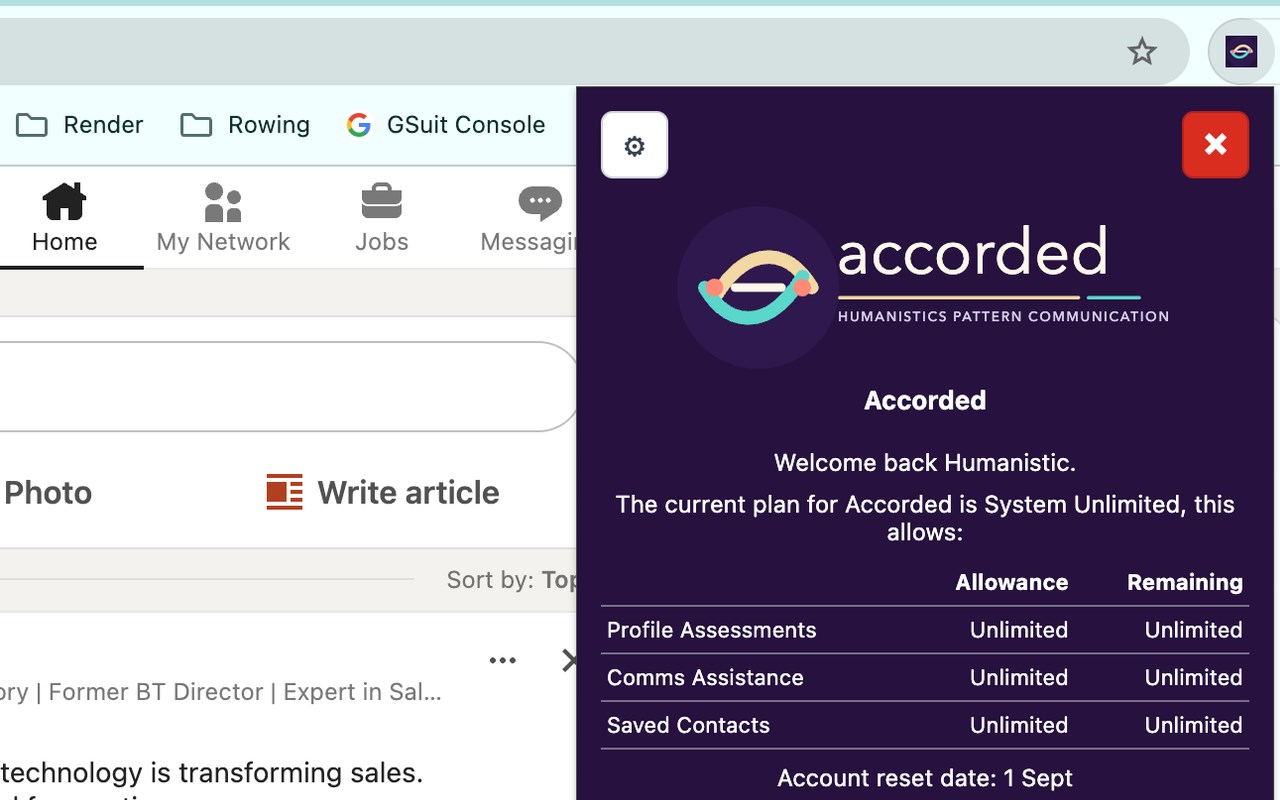1280x800 pixels.
Task: Click the Profile Assessments Remaining value
Action: tap(1193, 630)
